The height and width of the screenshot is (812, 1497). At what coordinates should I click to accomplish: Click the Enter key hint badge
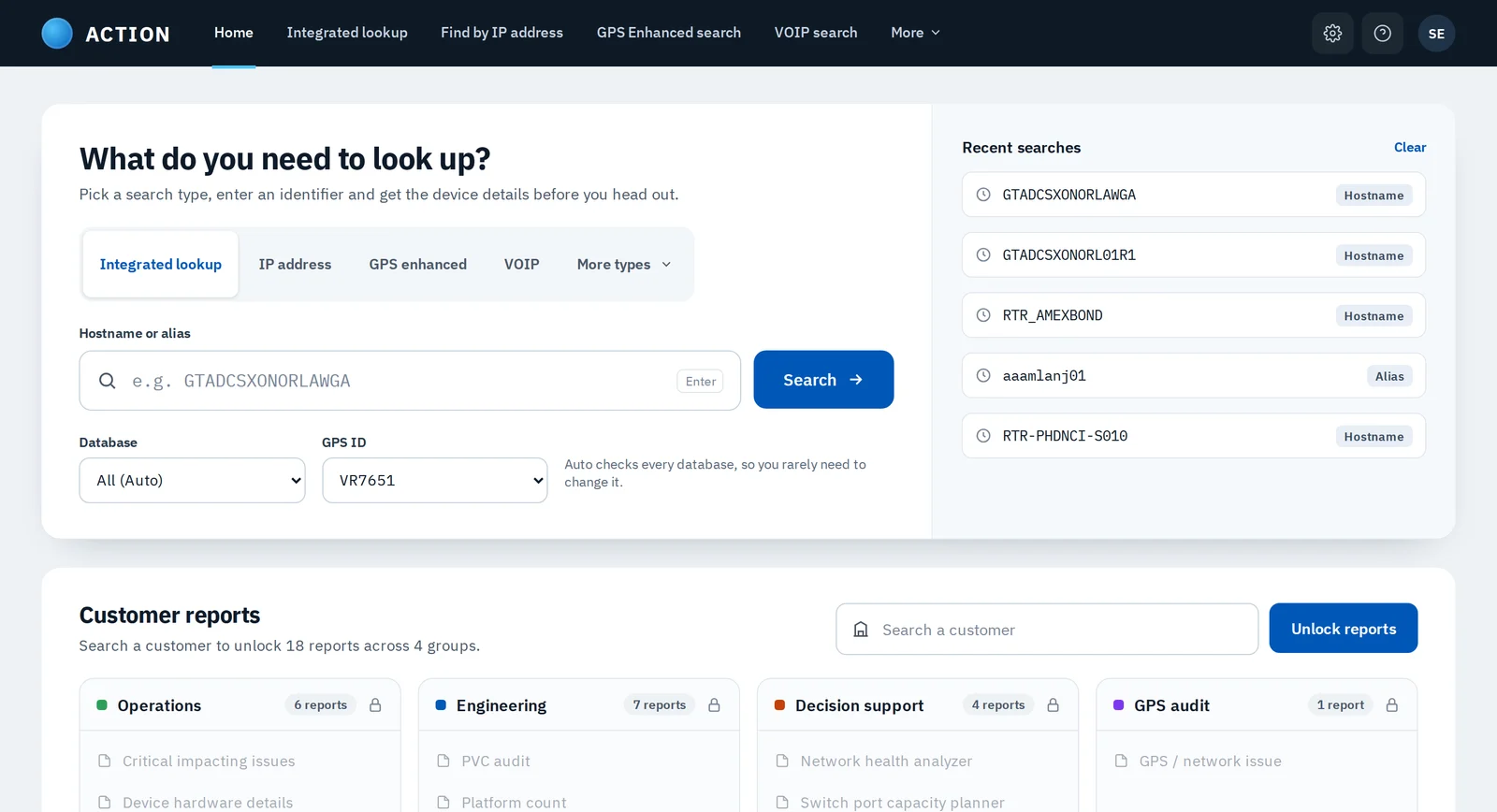pos(700,381)
